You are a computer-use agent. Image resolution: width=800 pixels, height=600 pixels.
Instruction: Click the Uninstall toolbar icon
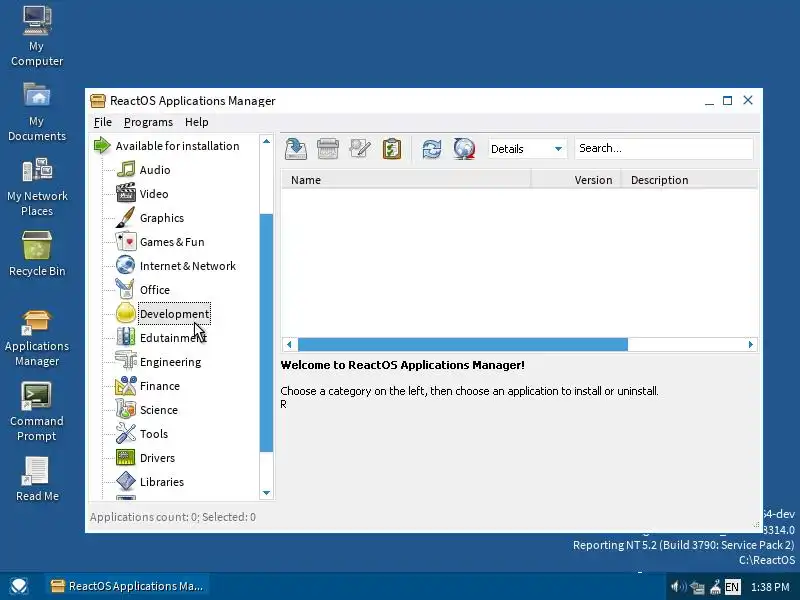tap(328, 148)
